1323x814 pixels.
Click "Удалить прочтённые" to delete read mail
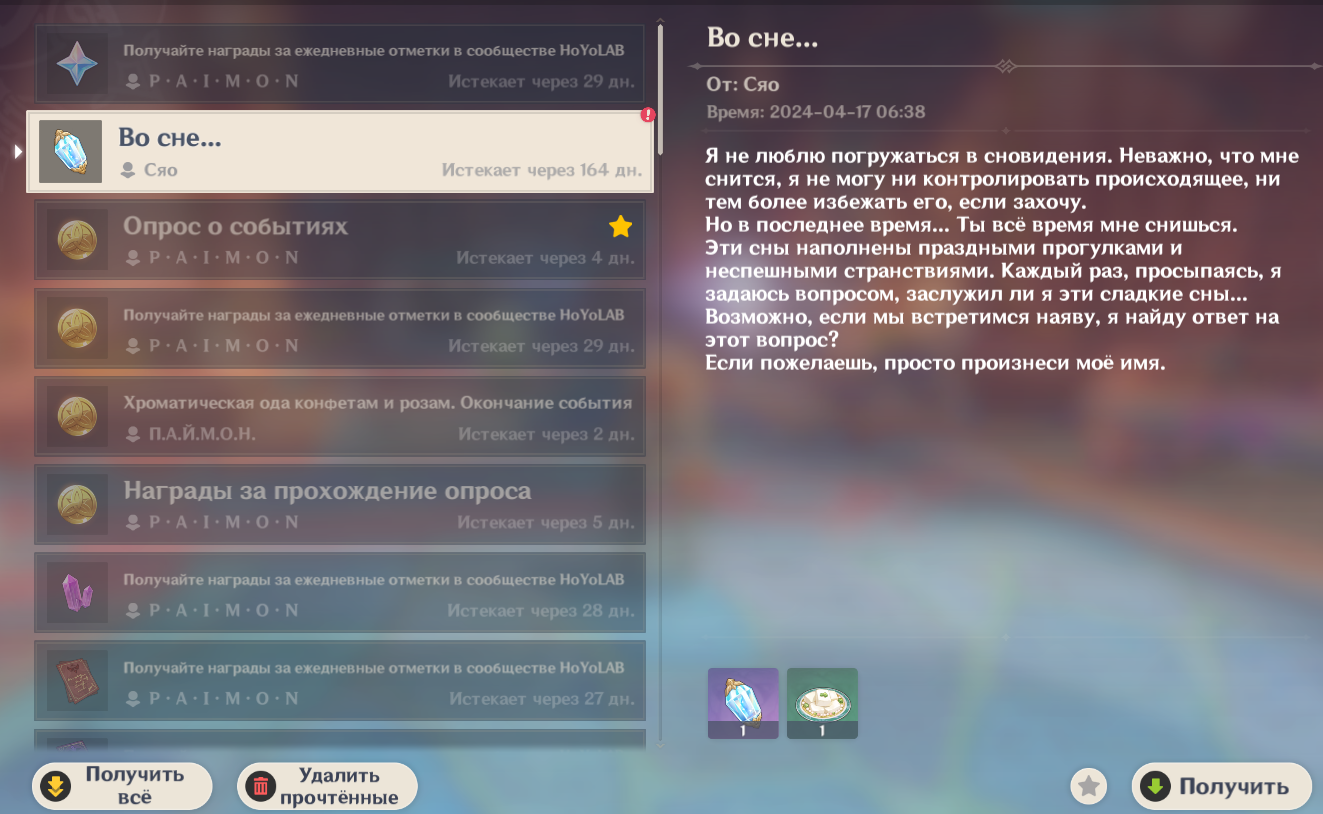click(x=327, y=786)
